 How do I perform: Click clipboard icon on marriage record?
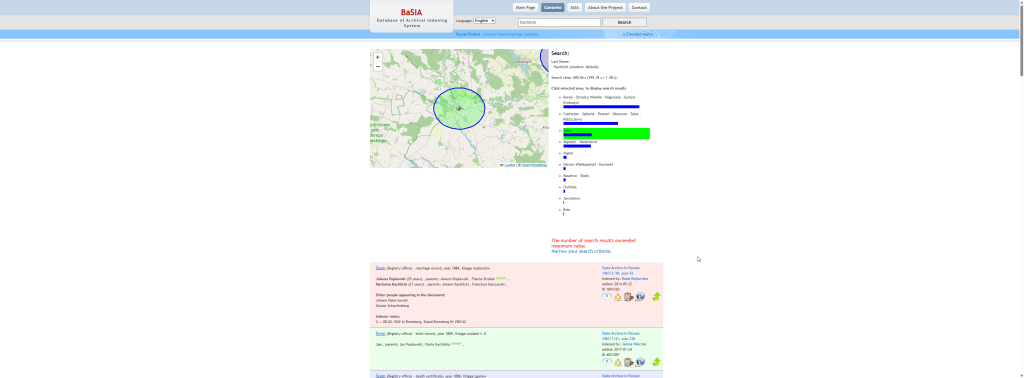pyautogui.click(x=628, y=297)
